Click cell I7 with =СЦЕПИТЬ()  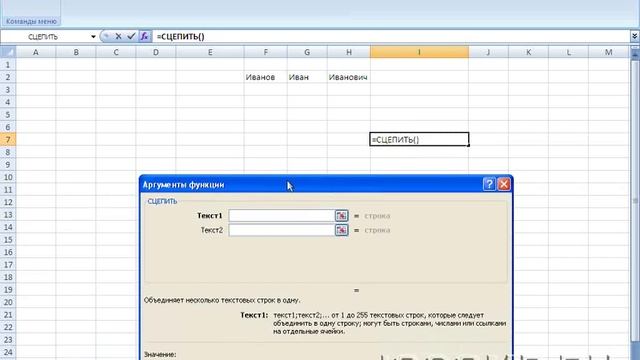point(419,140)
